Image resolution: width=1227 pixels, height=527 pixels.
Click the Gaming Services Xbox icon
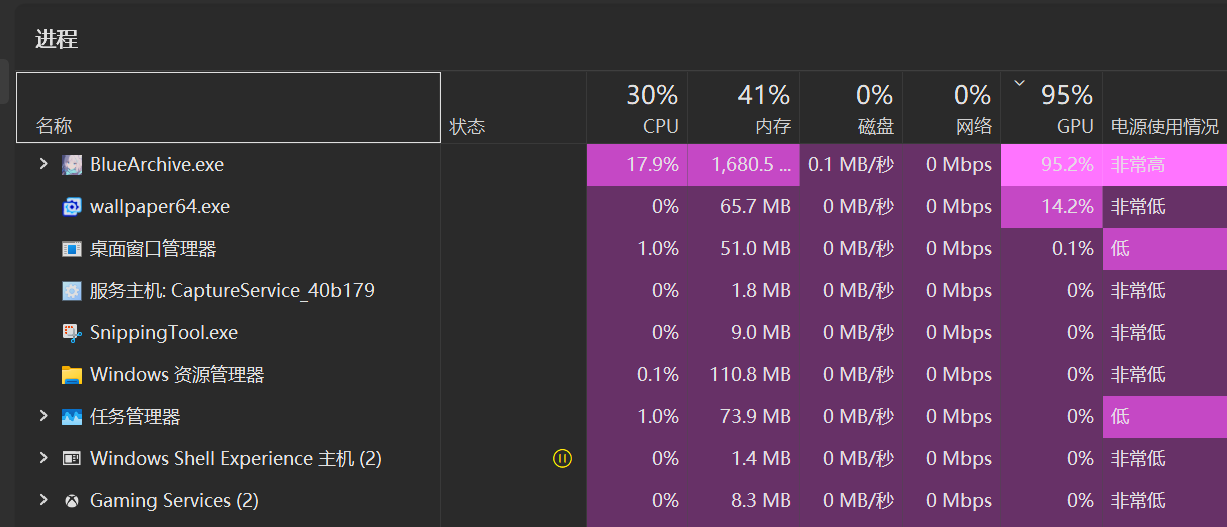tap(72, 501)
